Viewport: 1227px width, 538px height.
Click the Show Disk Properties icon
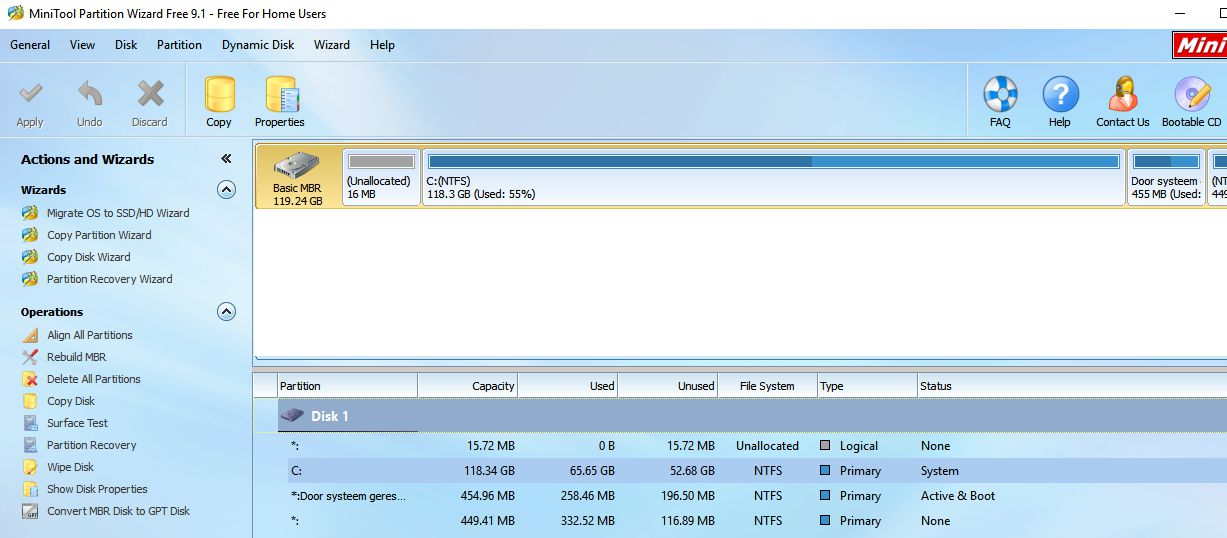coord(29,489)
